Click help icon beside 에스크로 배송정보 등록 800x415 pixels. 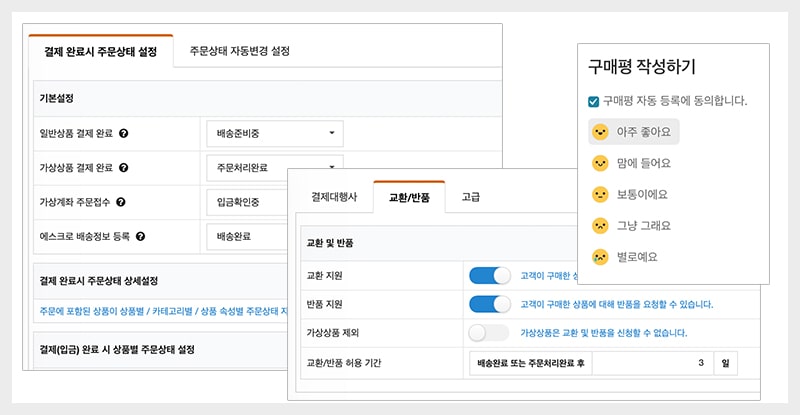(x=141, y=237)
